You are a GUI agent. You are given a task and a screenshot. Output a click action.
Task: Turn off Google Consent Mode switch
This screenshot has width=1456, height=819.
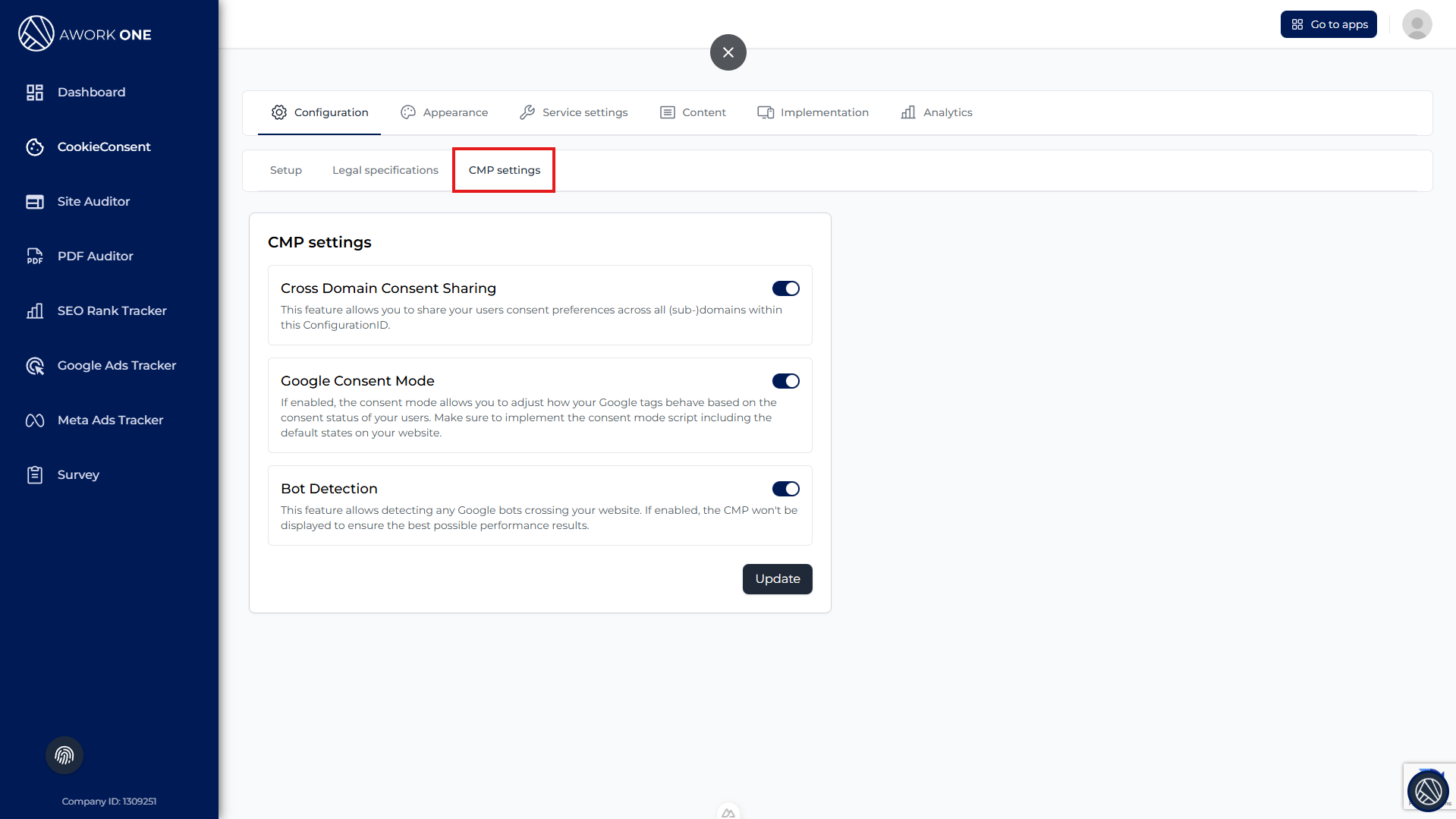(x=785, y=381)
